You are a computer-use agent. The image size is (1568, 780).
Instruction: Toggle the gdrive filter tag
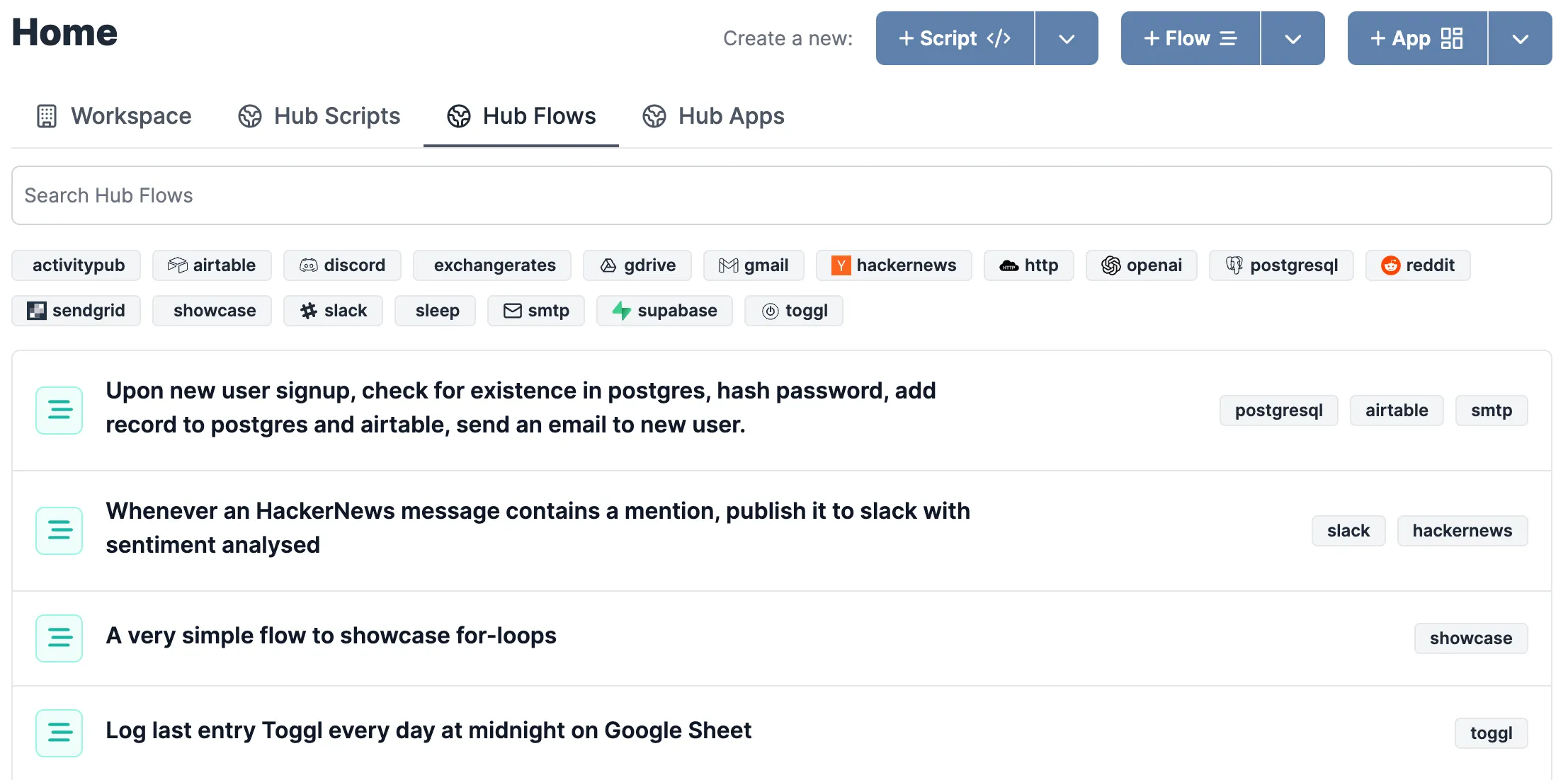637,265
